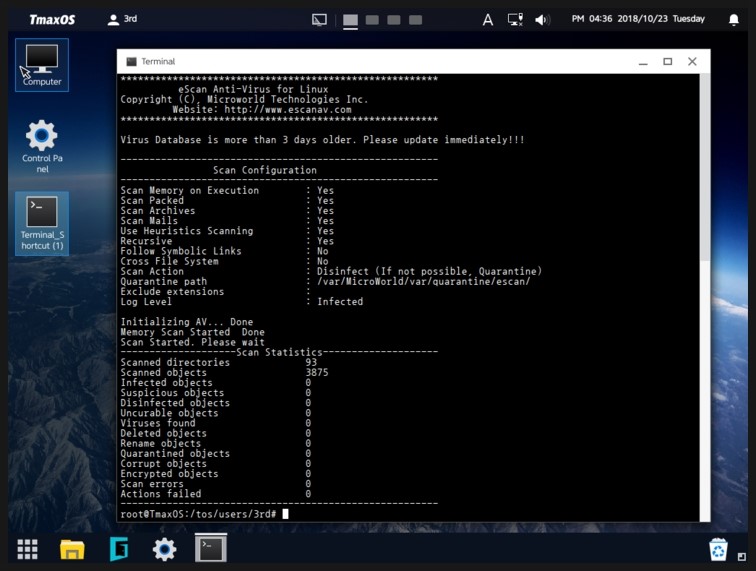Open the Control Panel desktop icon

pyautogui.click(x=42, y=146)
